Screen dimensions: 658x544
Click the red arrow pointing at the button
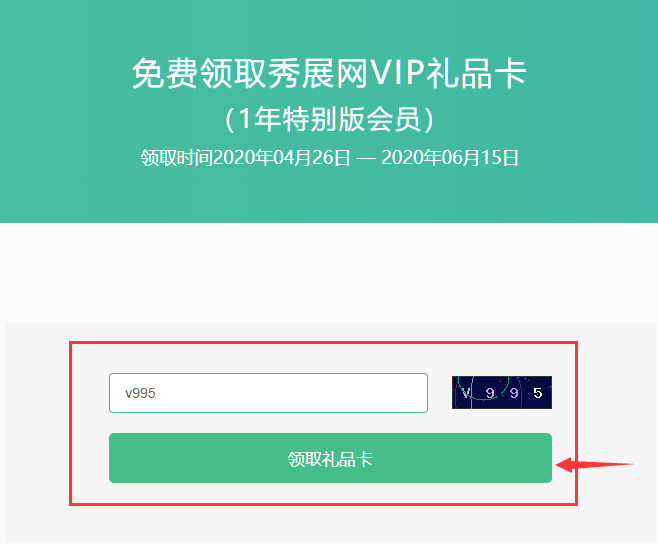[x=595, y=464]
